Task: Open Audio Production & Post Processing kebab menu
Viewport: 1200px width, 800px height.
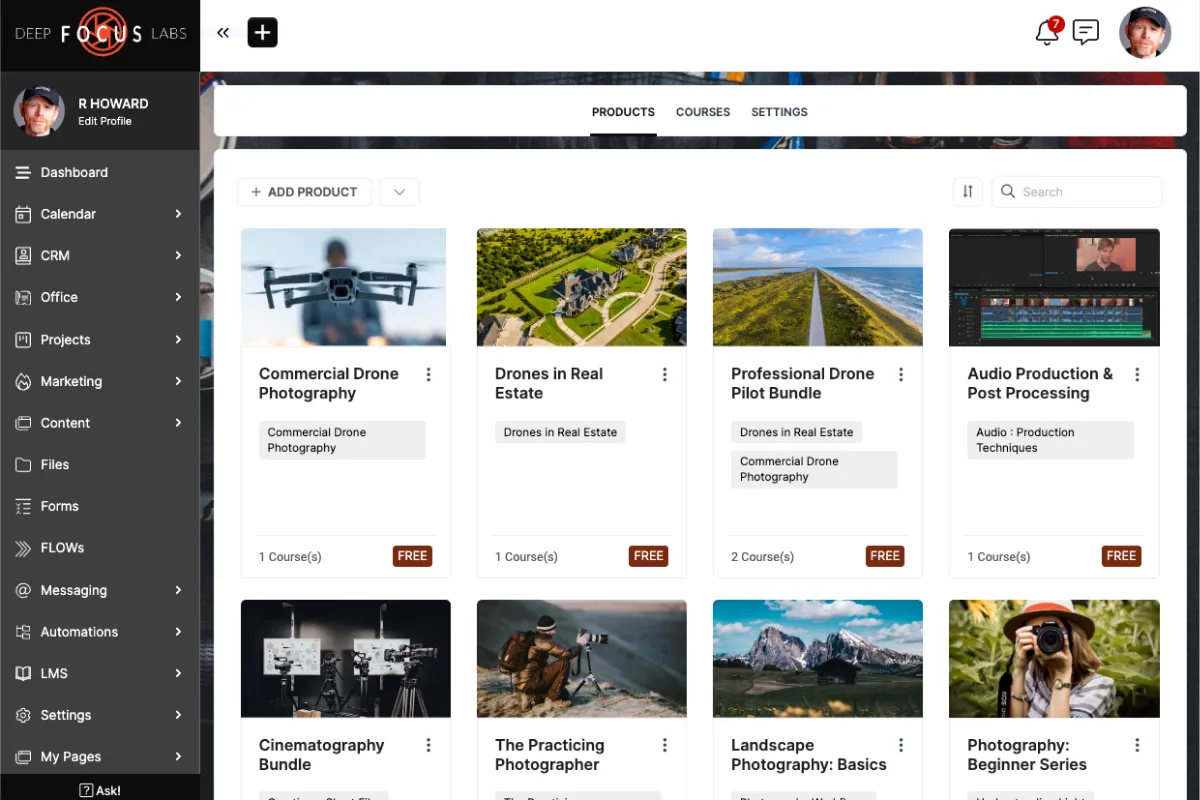Action: 1136,374
